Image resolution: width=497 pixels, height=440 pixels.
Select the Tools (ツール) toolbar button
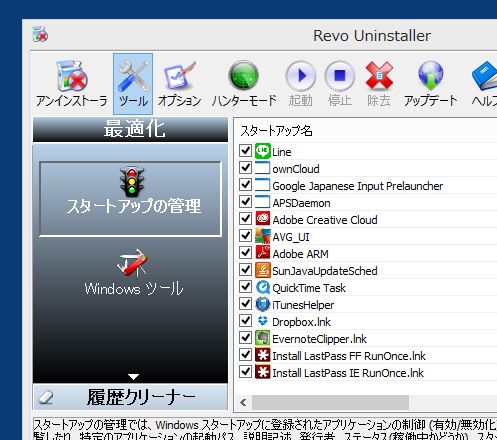[133, 84]
